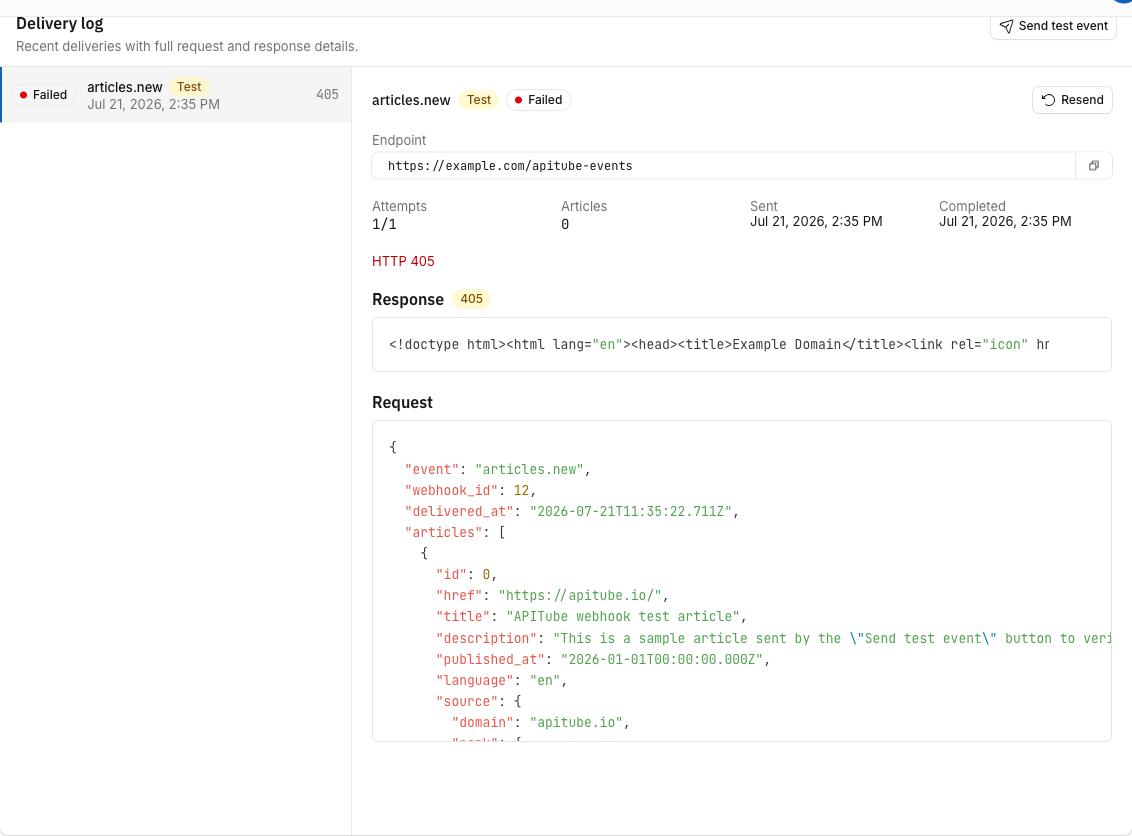Click the 405 badge next to Response
The width and height of the screenshot is (1132, 836).
pyautogui.click(x=471, y=299)
